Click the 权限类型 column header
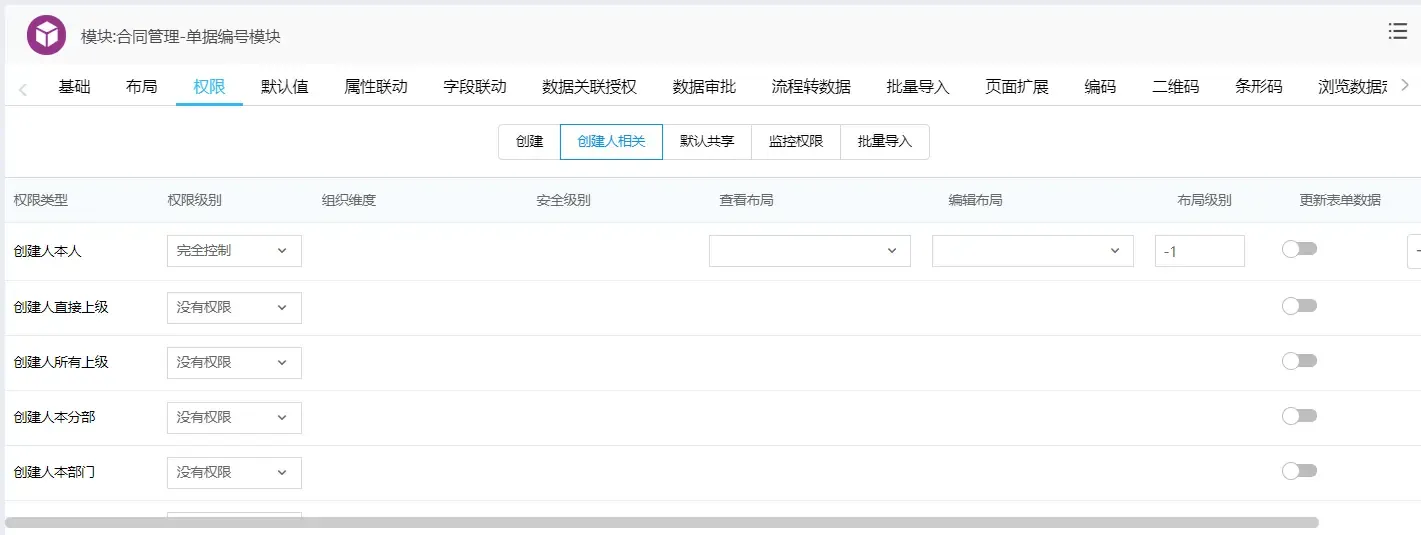This screenshot has height=535, width=1421. point(41,200)
